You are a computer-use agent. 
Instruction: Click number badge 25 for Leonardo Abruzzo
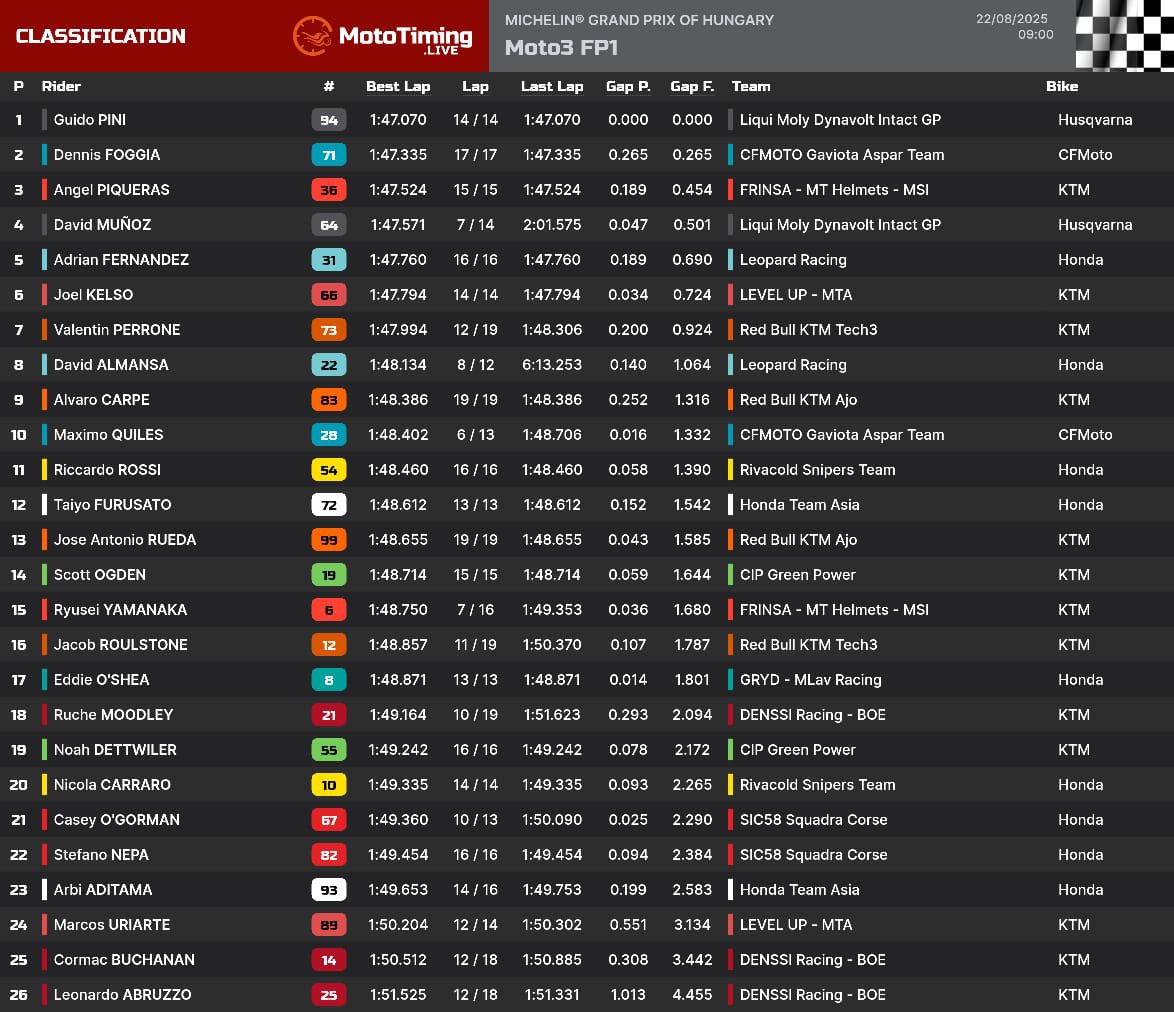pyautogui.click(x=329, y=995)
